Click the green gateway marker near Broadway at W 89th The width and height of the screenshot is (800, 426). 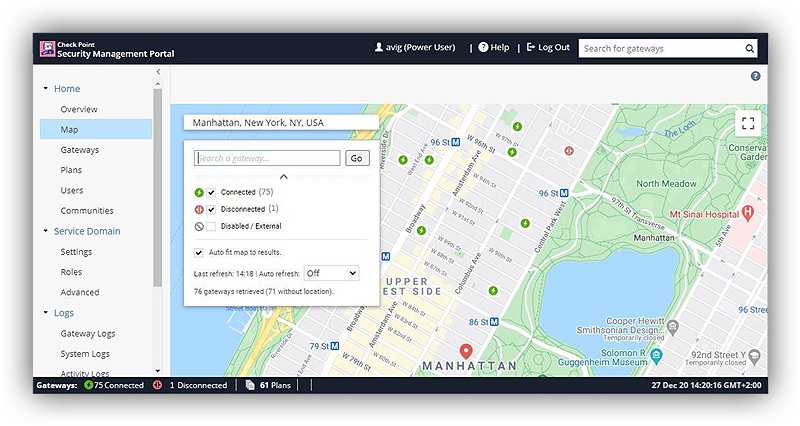(x=421, y=230)
